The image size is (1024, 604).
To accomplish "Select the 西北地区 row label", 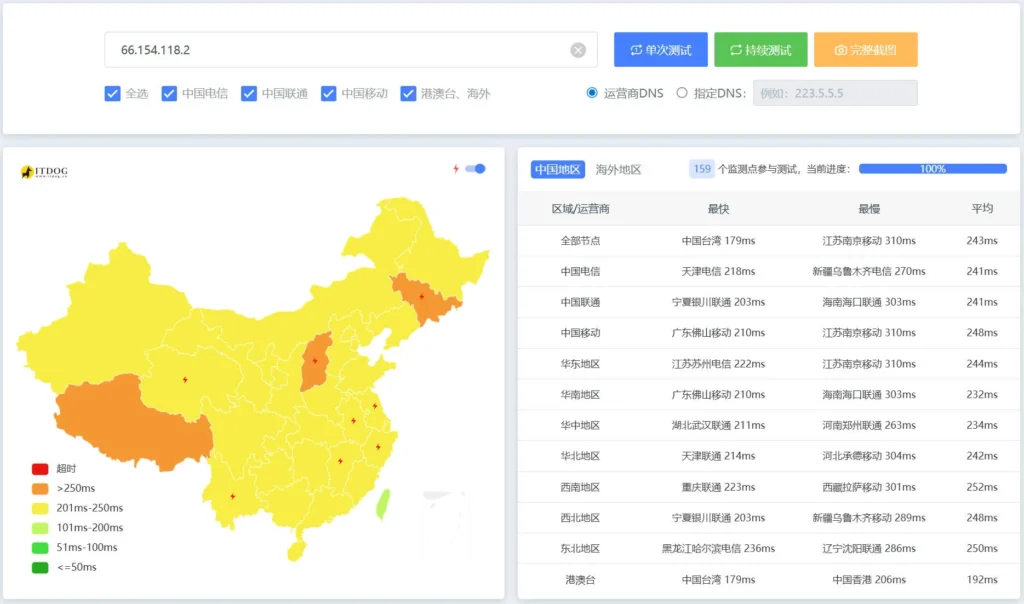I will click(x=580, y=518).
